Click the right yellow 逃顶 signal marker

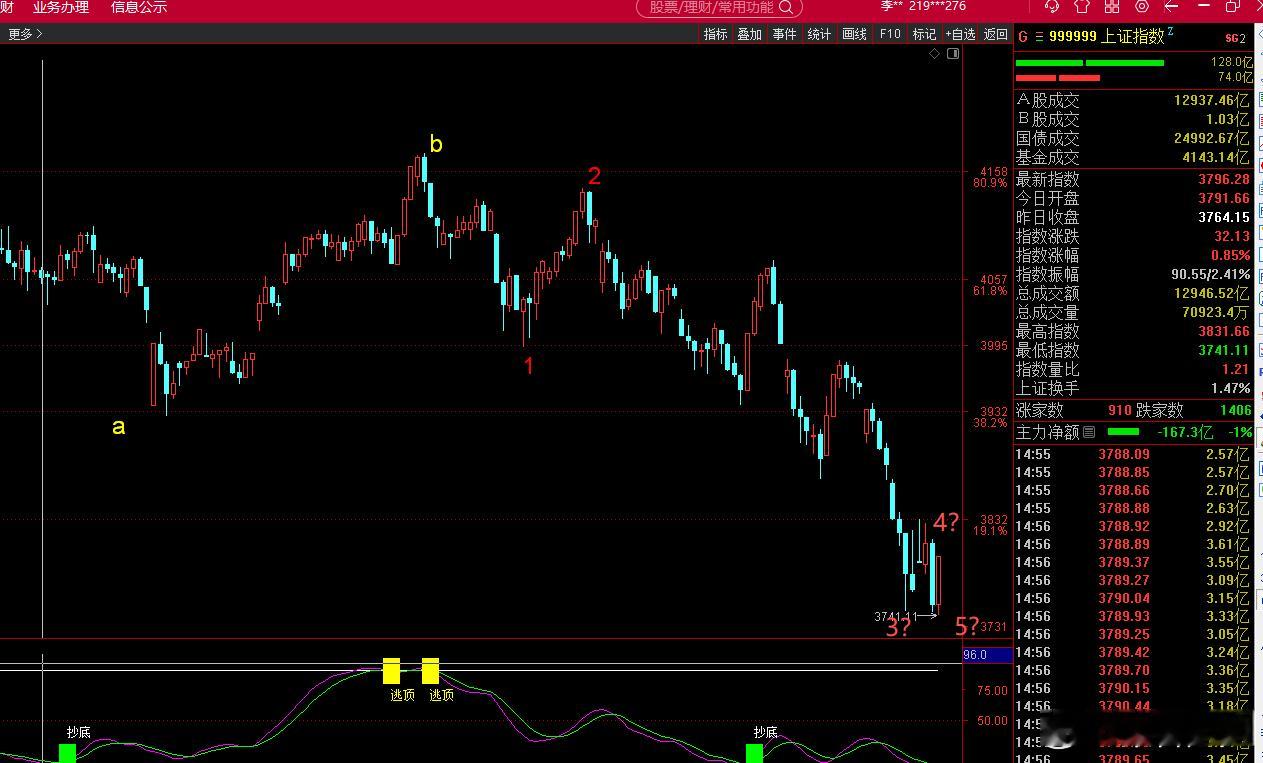pos(430,670)
